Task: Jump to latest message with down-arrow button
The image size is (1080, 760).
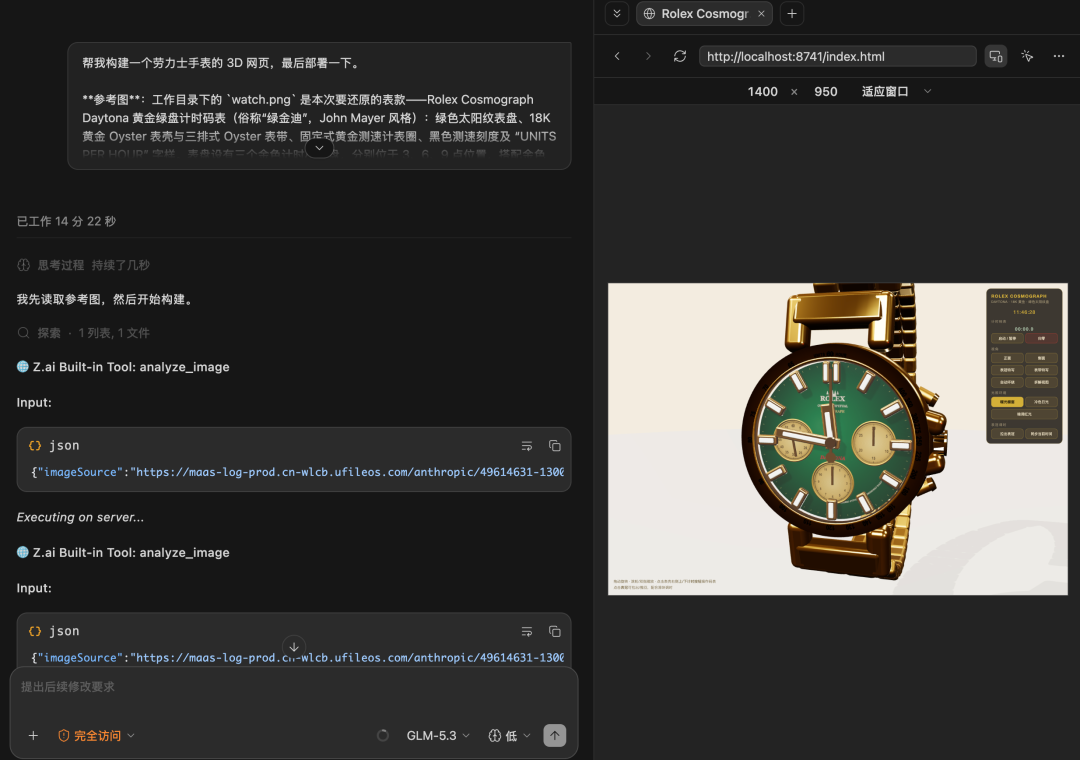Action: (x=294, y=647)
